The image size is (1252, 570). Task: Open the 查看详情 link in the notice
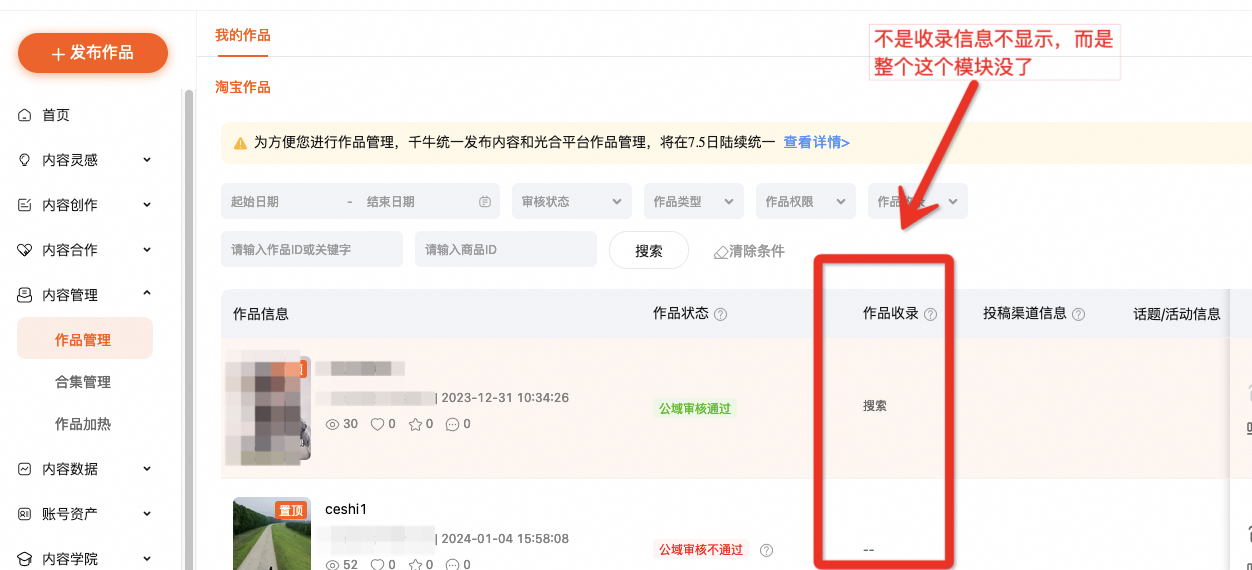[816, 142]
